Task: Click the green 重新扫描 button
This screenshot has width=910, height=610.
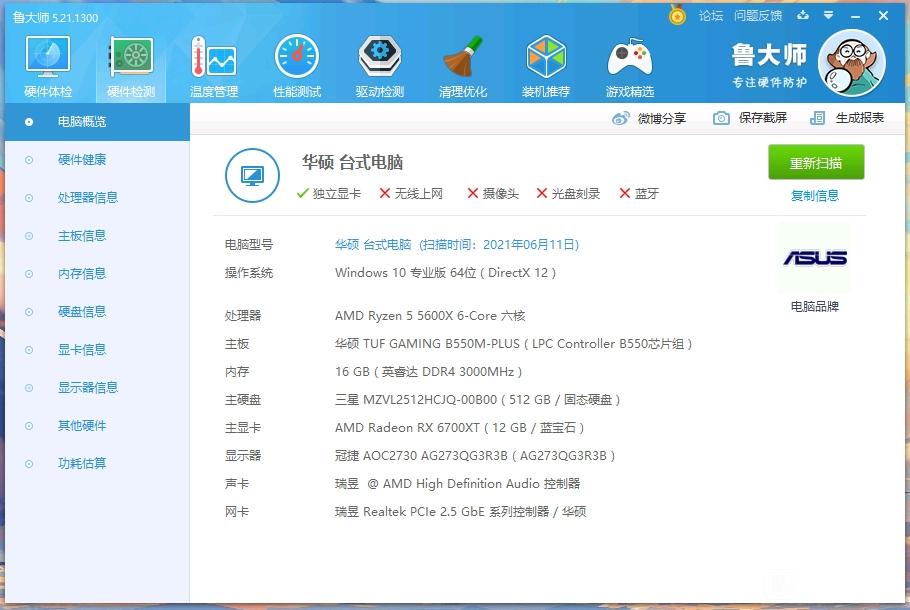Action: [816, 163]
